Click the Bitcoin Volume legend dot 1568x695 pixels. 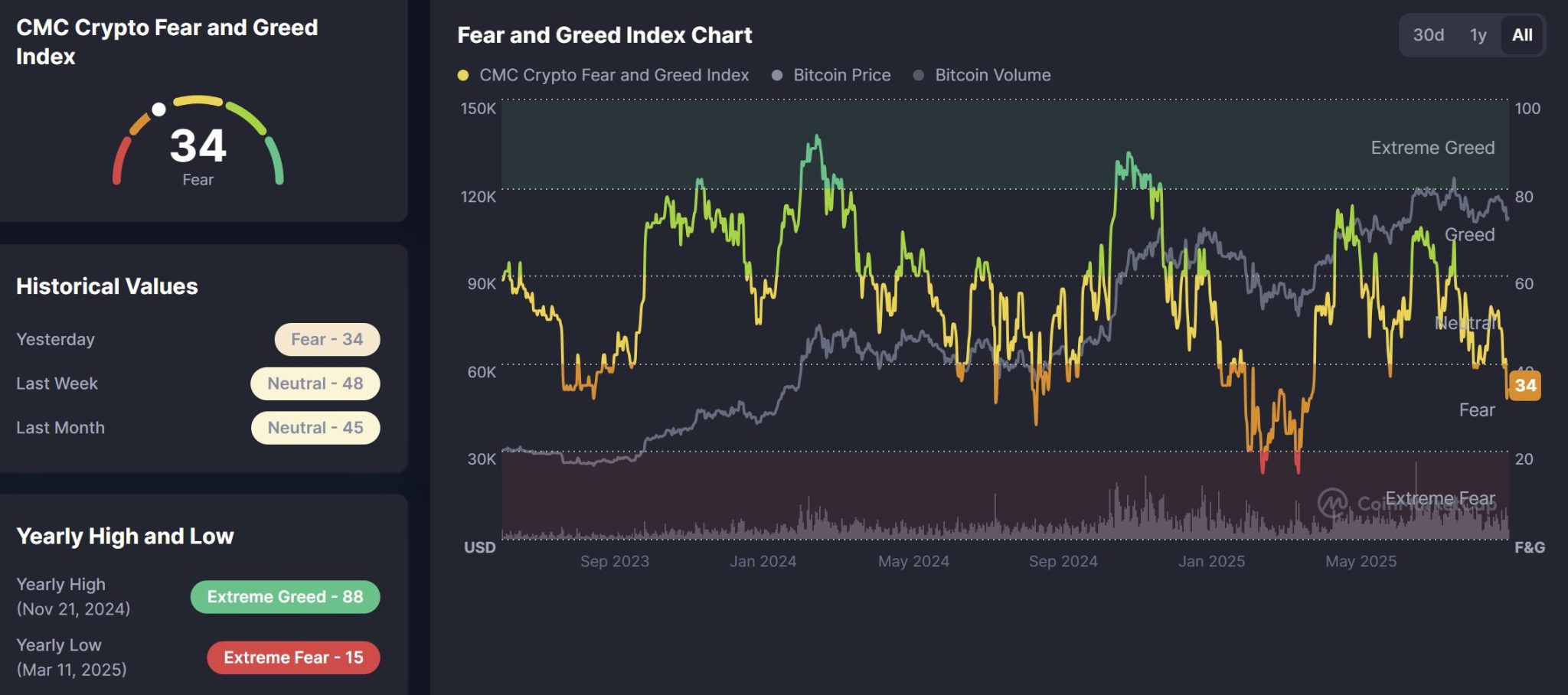(919, 74)
